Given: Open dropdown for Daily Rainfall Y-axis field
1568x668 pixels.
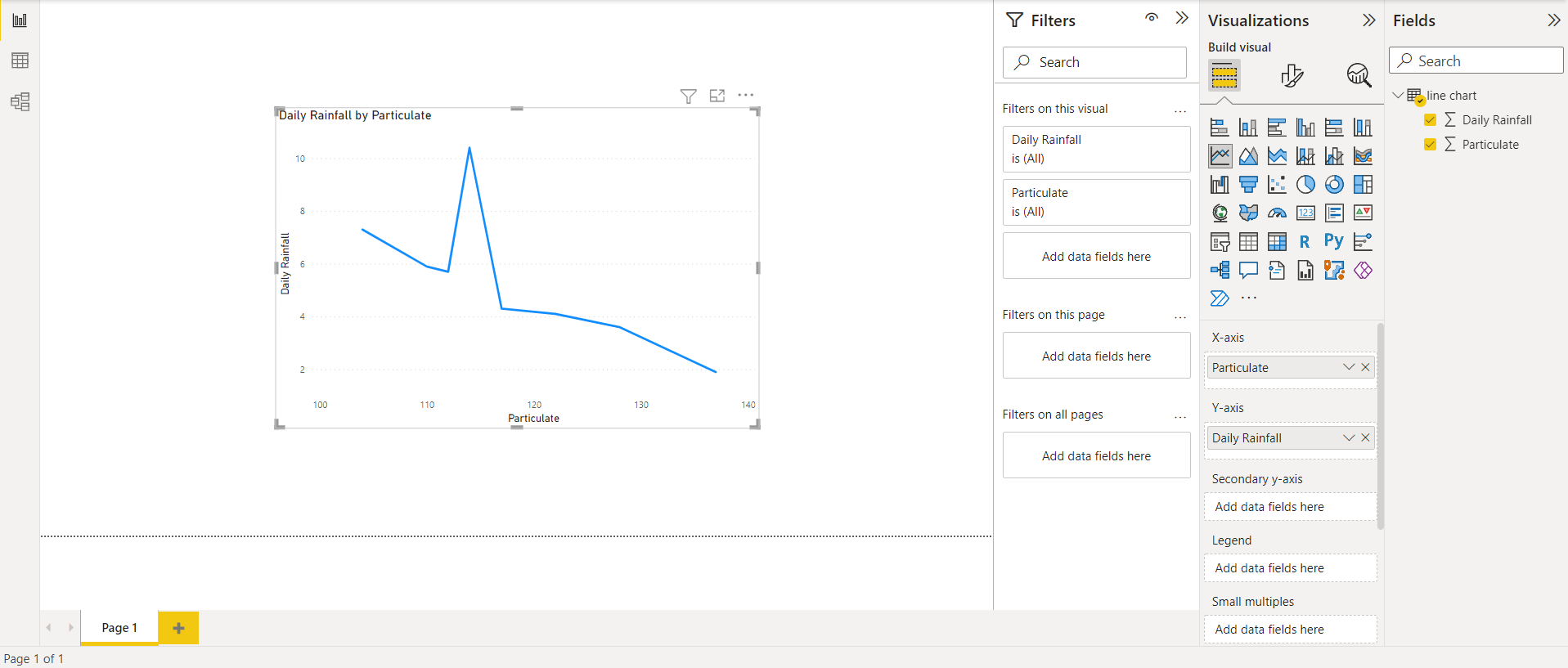Looking at the screenshot, I should 1349,437.
